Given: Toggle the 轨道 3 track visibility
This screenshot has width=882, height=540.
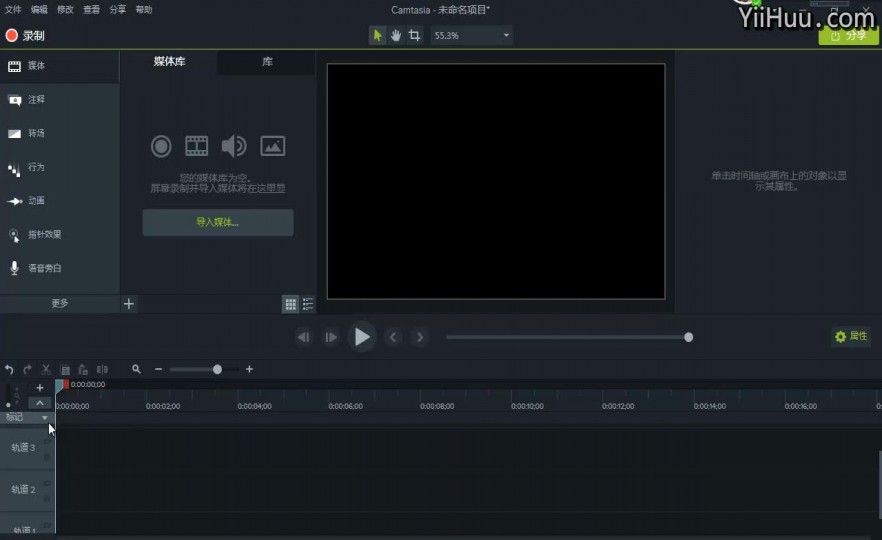Looking at the screenshot, I should [x=47, y=442].
